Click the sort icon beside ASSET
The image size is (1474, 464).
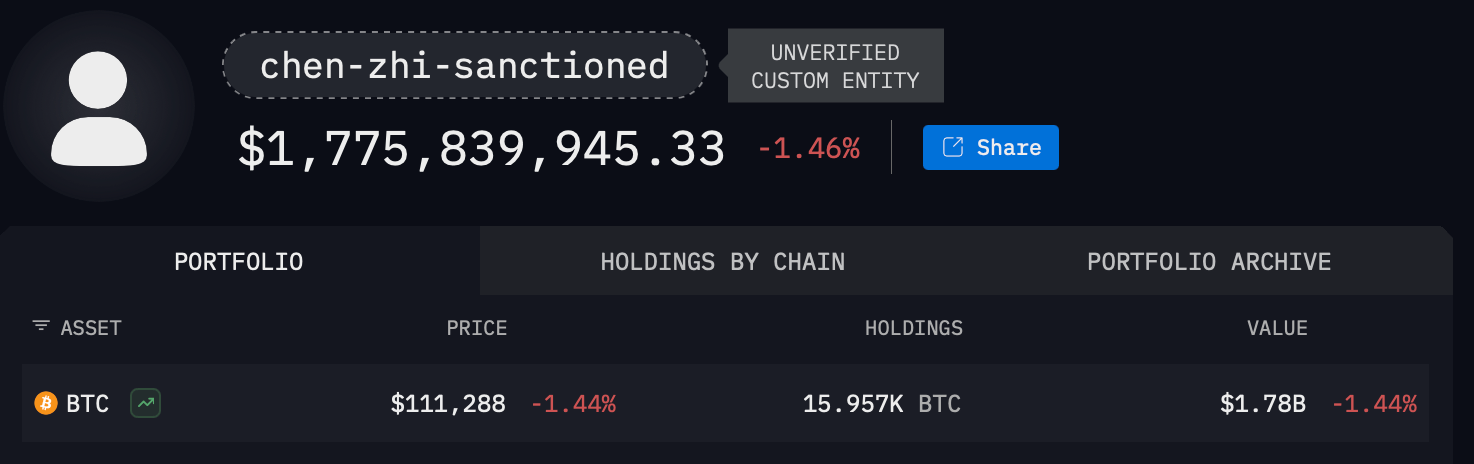[41, 327]
